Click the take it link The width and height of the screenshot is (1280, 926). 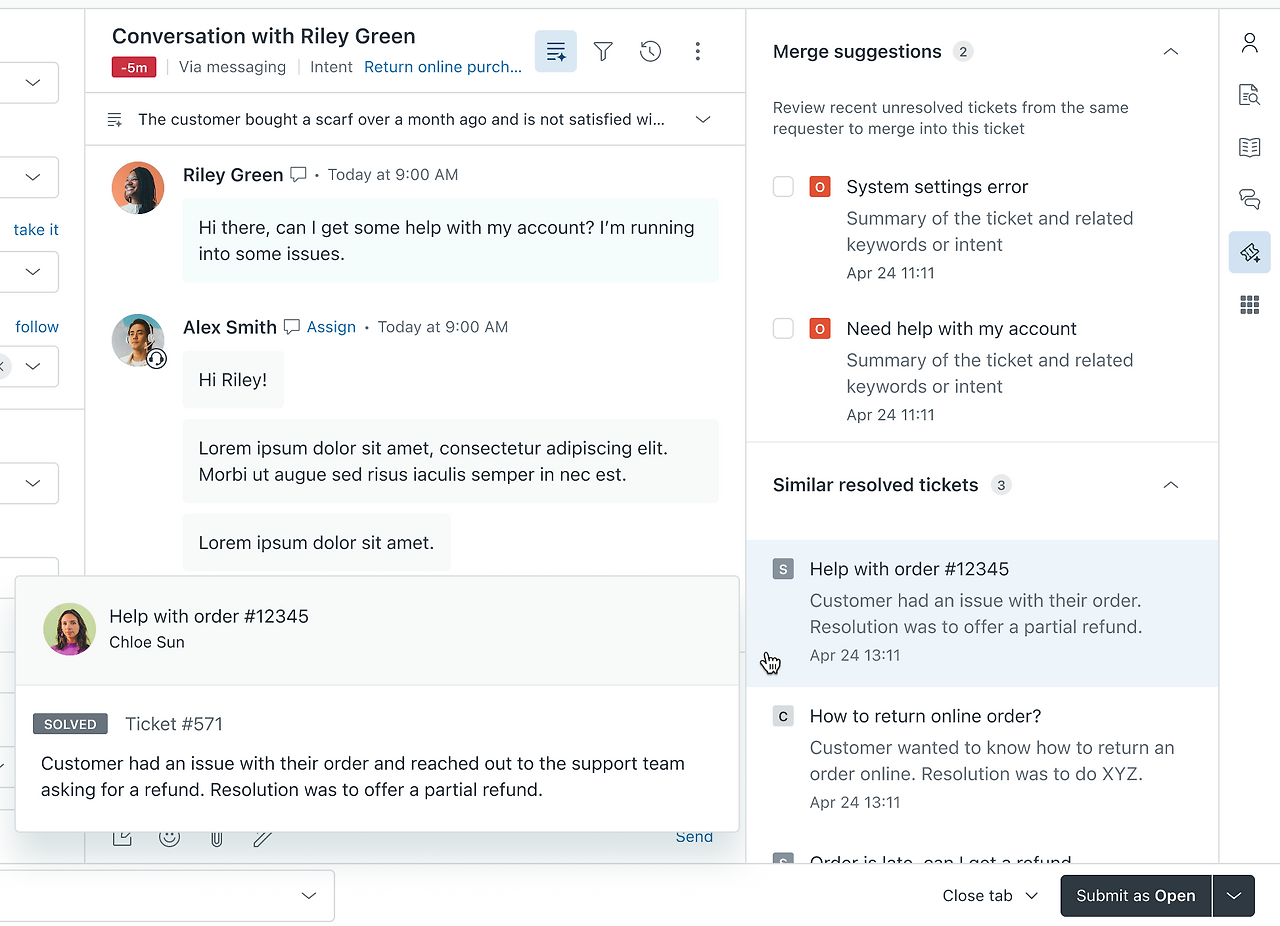click(x=36, y=230)
